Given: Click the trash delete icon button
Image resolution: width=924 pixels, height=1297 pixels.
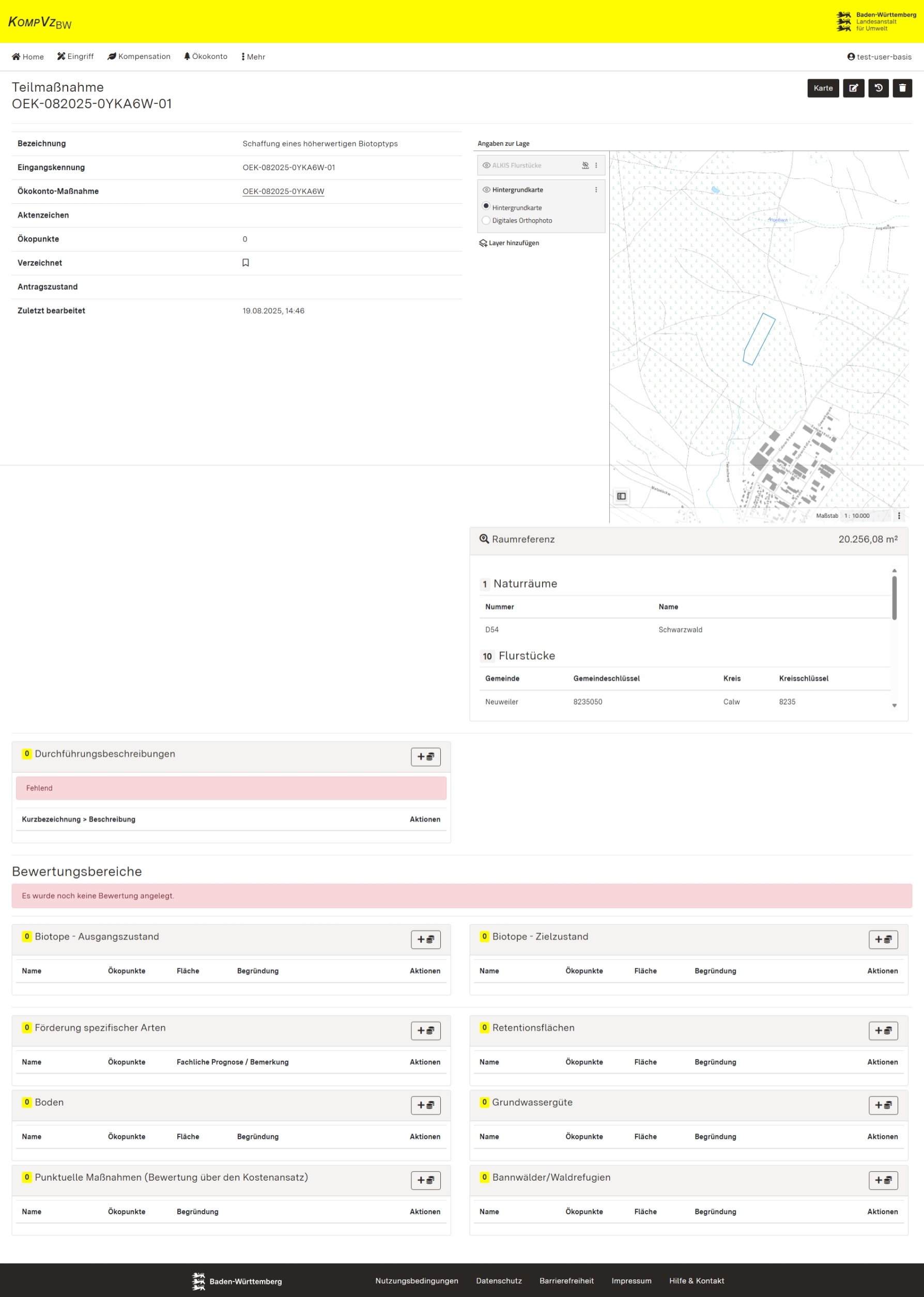Looking at the screenshot, I should click(902, 88).
